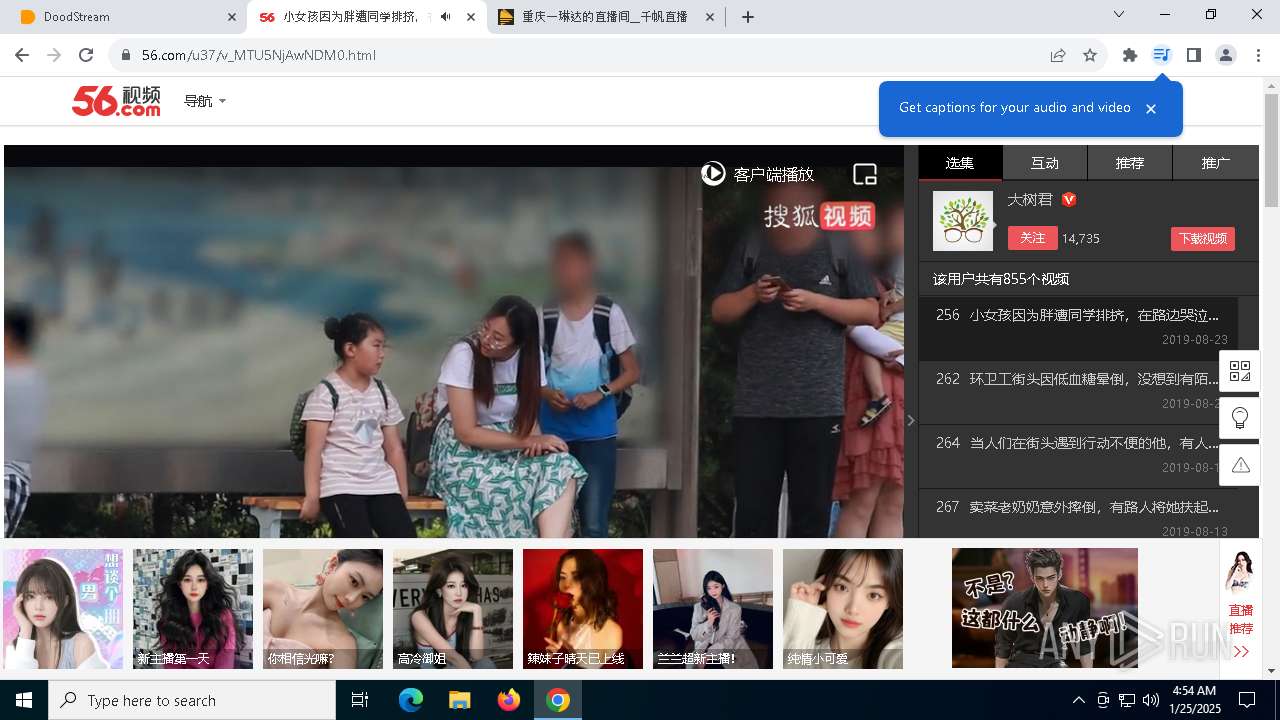Switch to the 推广 tab
The width and height of the screenshot is (1280, 720).
(1216, 163)
